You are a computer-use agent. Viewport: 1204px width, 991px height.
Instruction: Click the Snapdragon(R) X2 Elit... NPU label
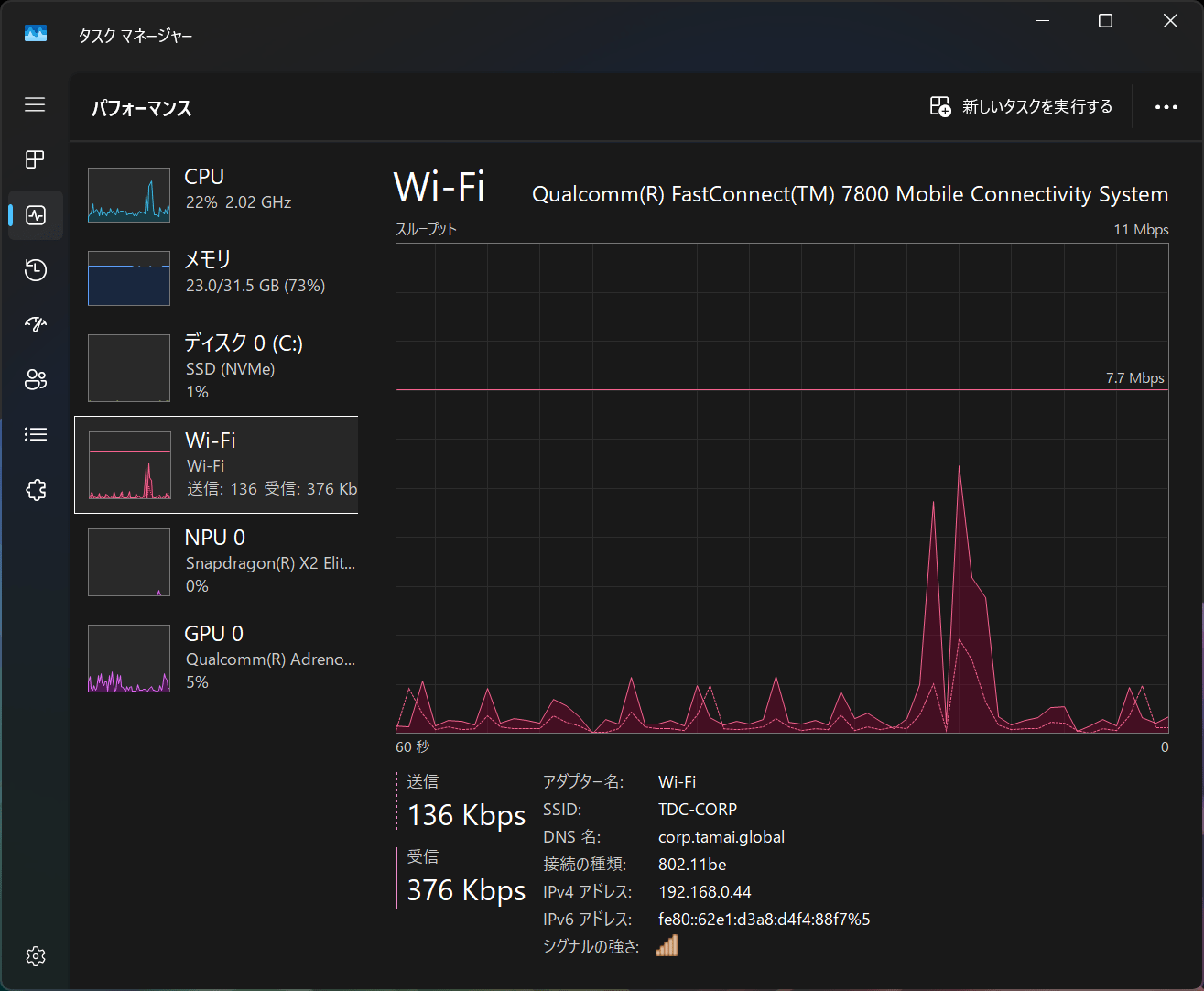click(x=270, y=563)
